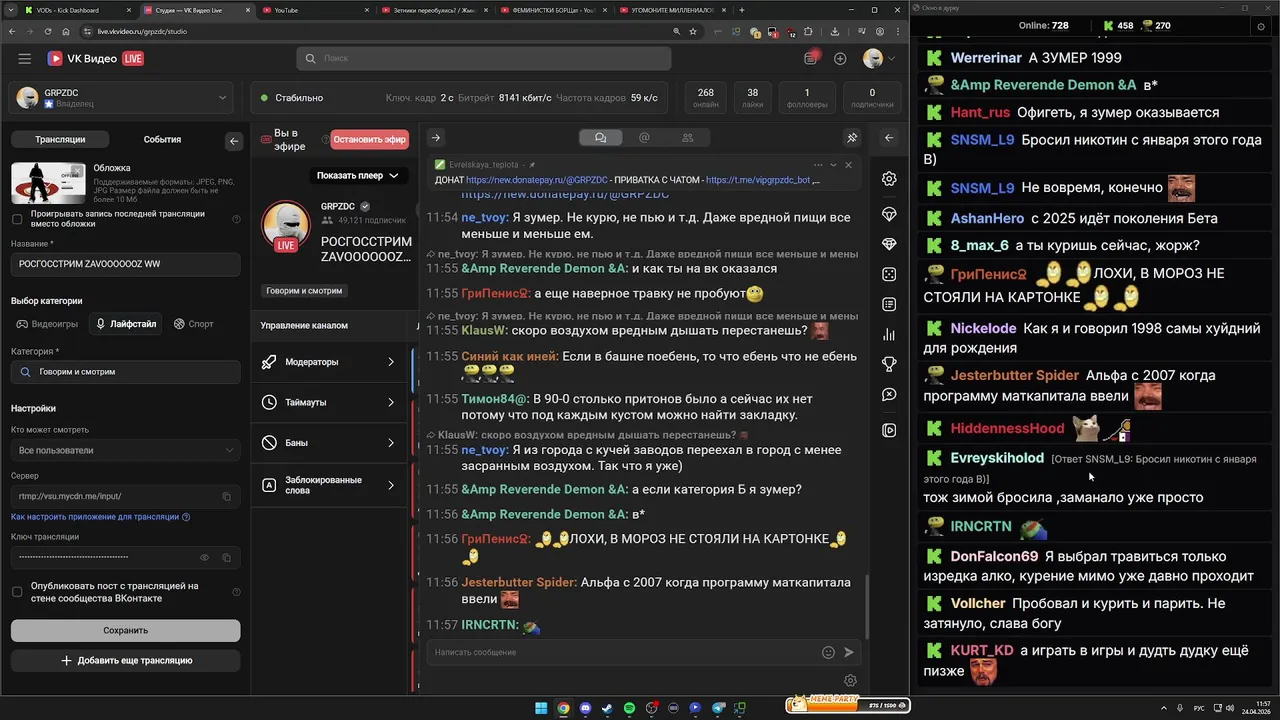The image size is (1280, 720).
Task: Click the Остановить эфир button
Action: (x=369, y=140)
